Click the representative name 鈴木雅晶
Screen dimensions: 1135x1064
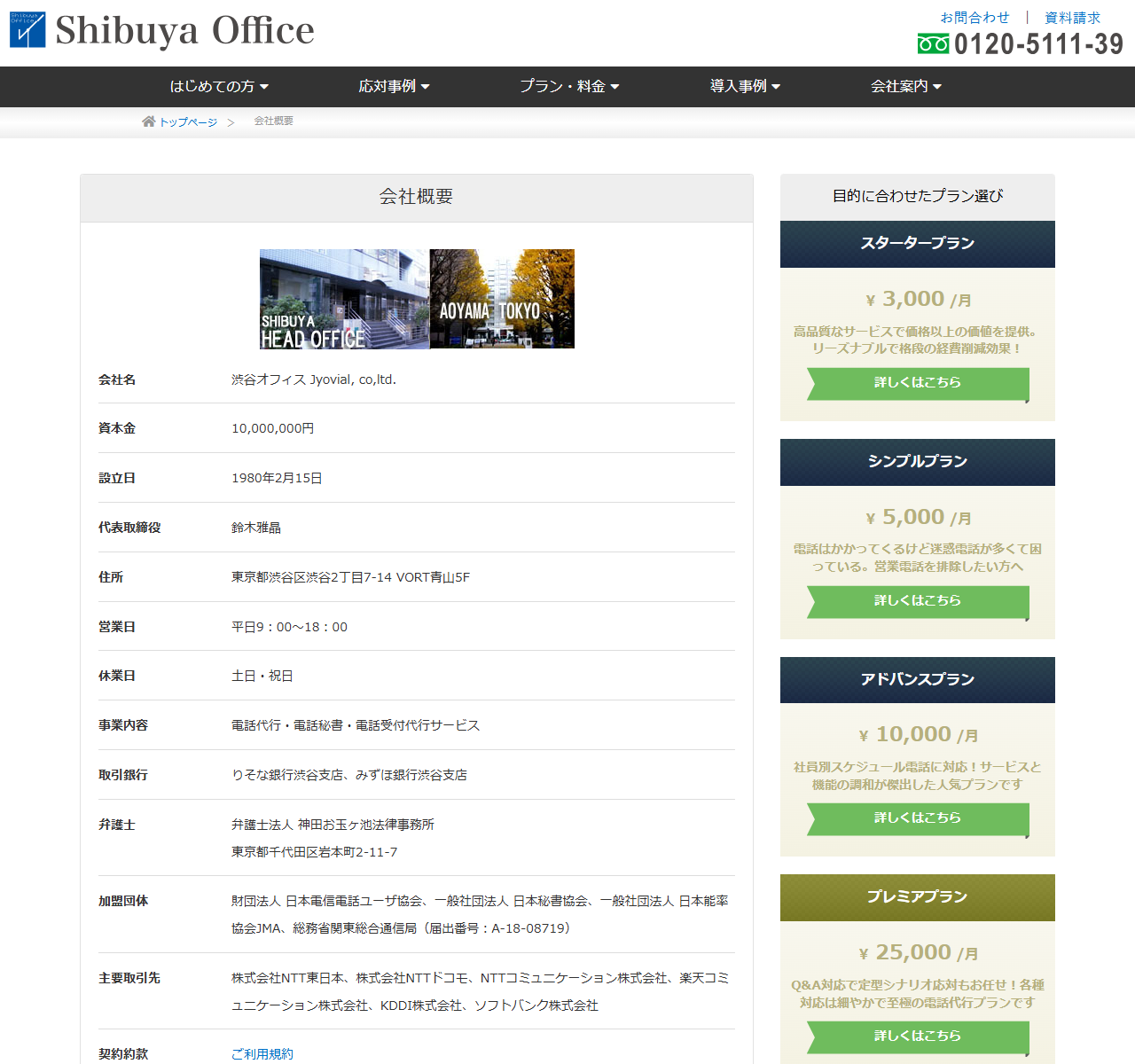pyautogui.click(x=256, y=528)
